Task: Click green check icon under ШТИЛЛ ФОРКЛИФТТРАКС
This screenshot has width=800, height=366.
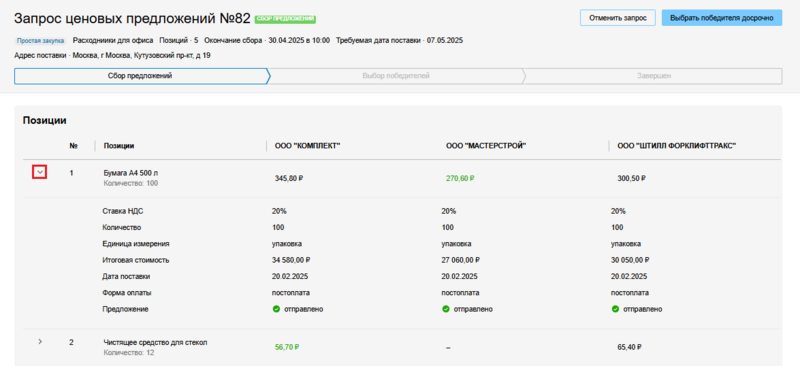Action: tap(615, 309)
